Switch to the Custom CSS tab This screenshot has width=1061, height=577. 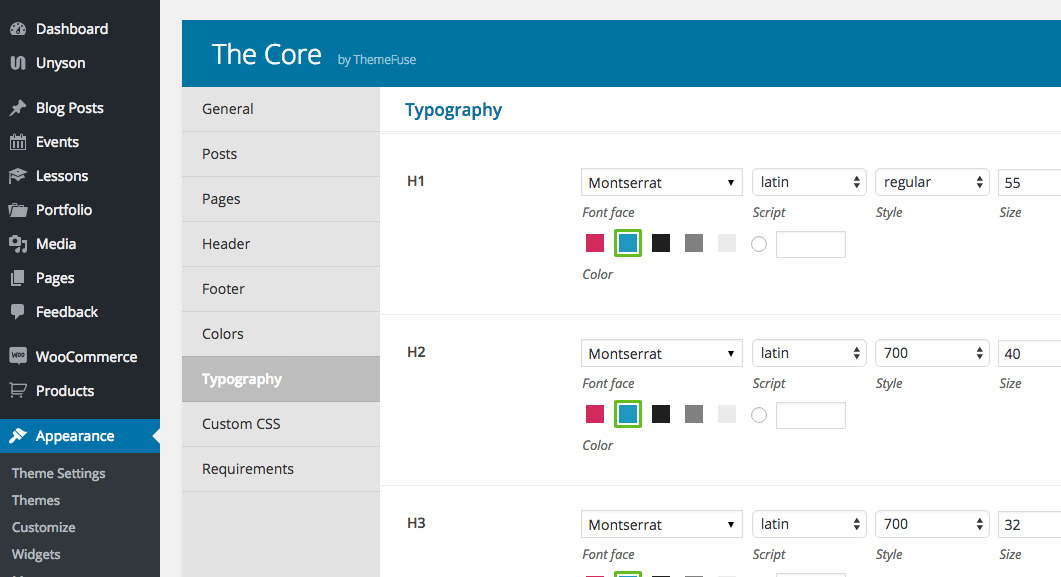(x=281, y=424)
